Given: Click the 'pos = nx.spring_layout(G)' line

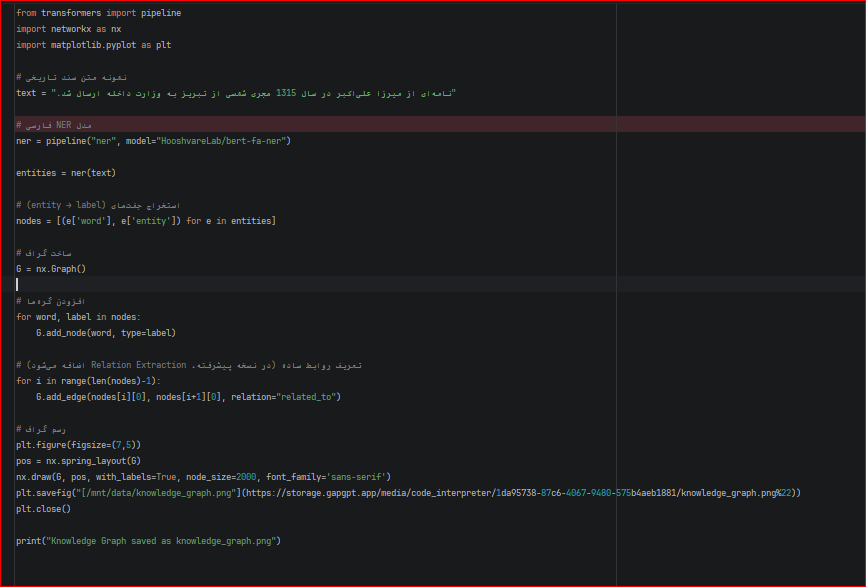Looking at the screenshot, I should click(78, 461).
